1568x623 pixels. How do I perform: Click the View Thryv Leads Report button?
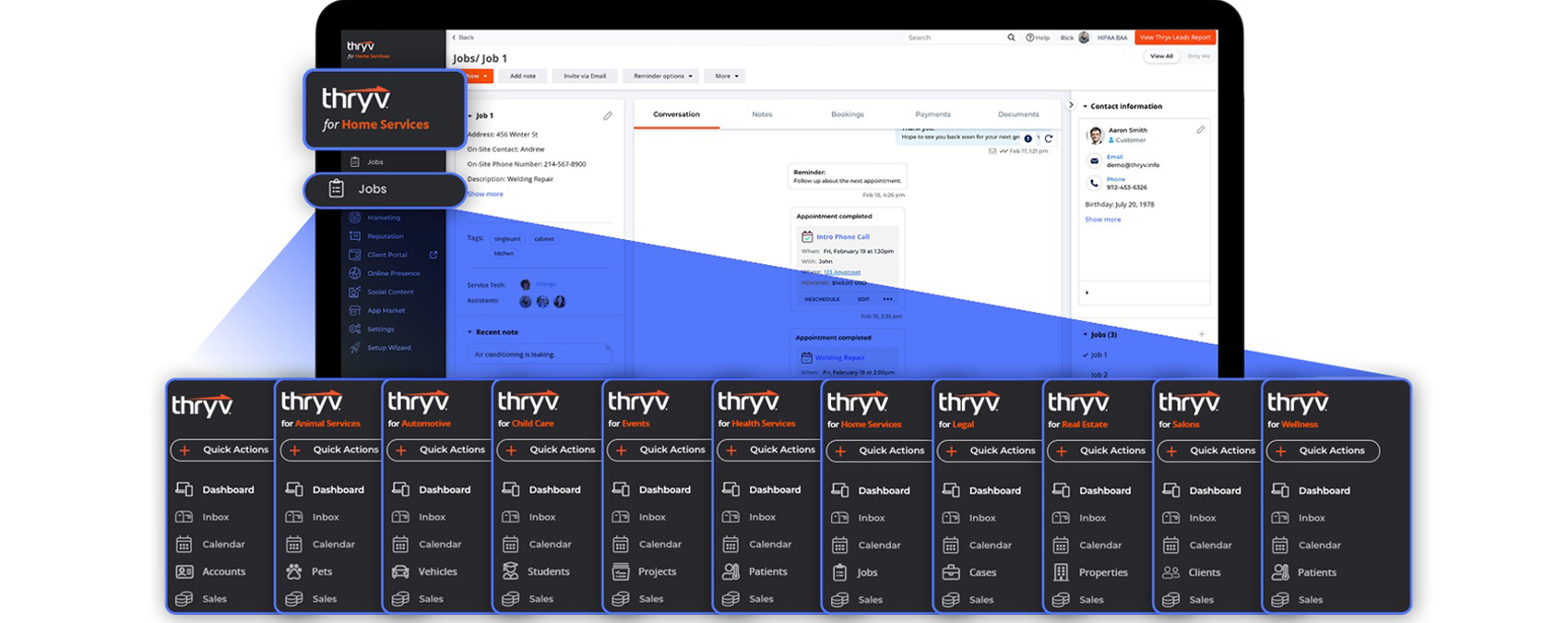(1174, 38)
